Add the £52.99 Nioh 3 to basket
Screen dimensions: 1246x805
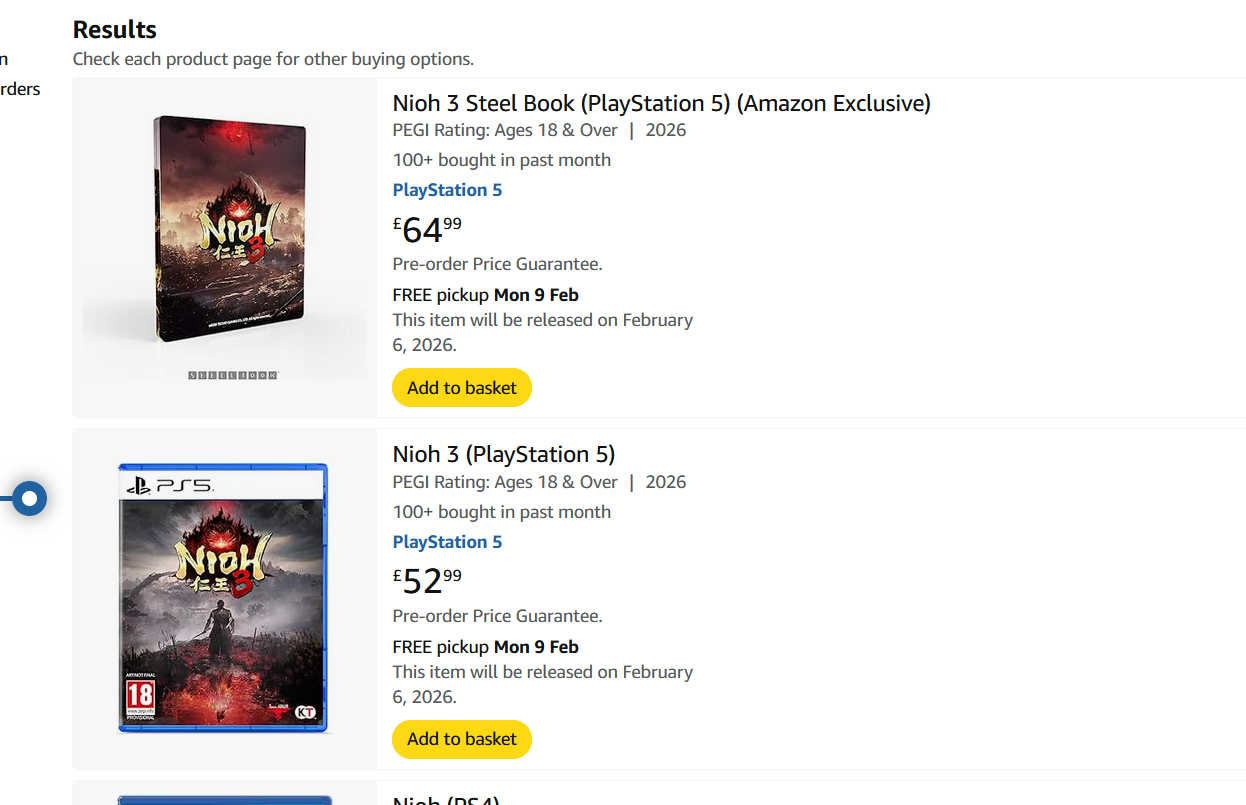coord(462,739)
